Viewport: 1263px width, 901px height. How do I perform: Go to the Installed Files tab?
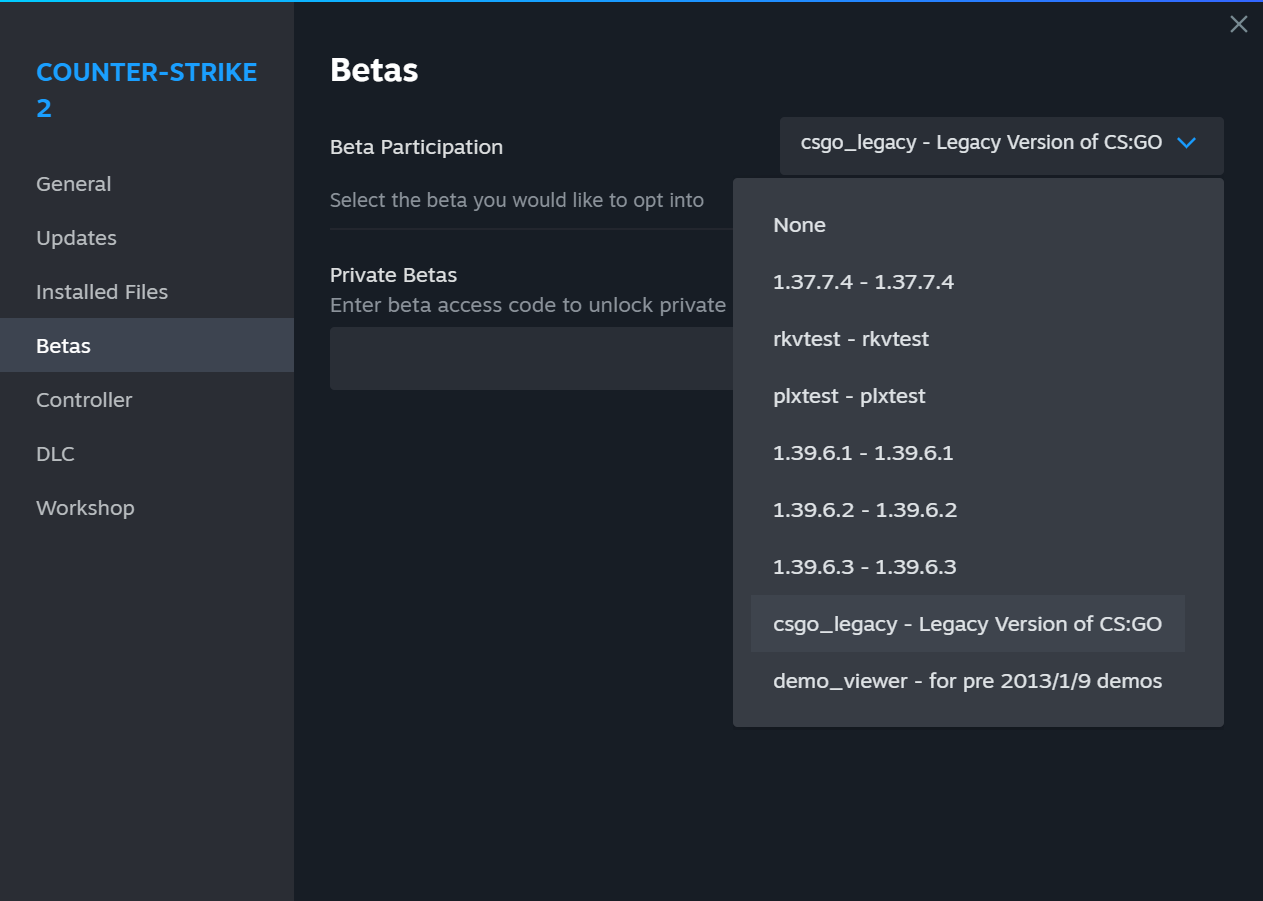pos(102,292)
